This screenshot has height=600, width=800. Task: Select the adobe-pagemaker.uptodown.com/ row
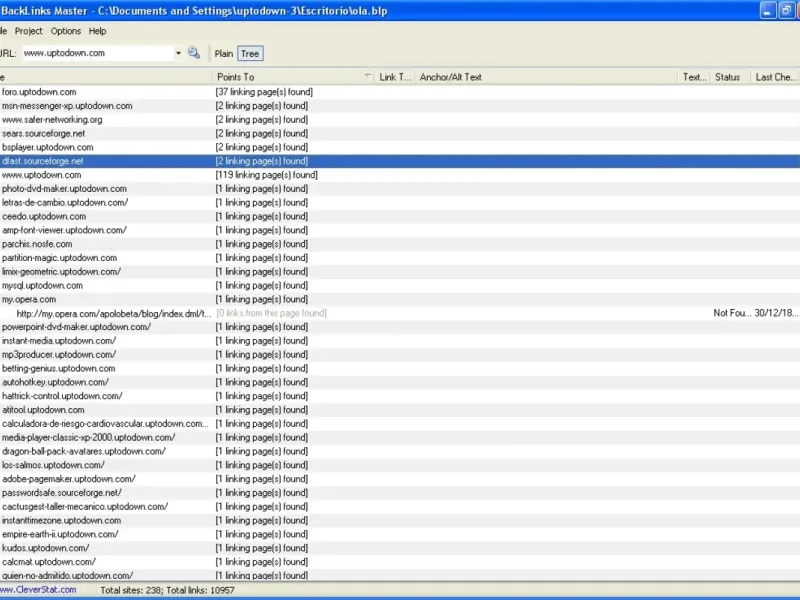pyautogui.click(x=400, y=479)
